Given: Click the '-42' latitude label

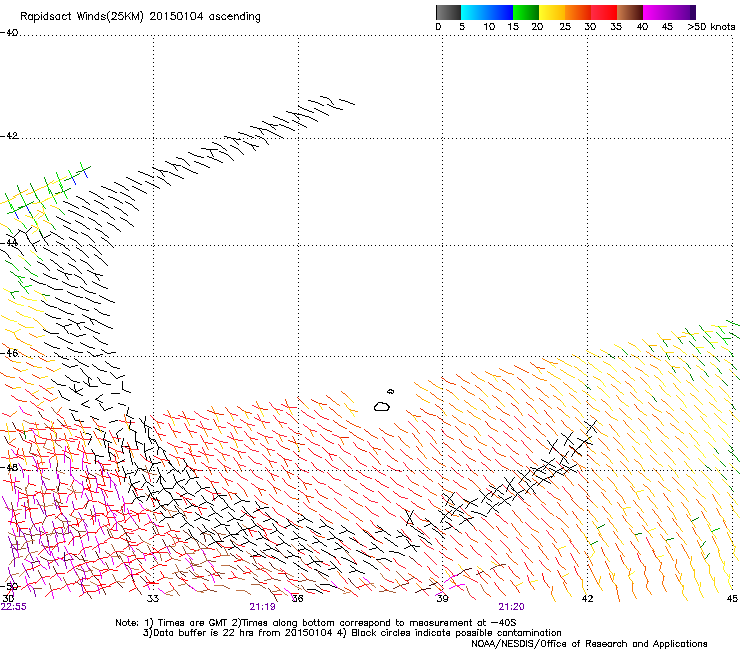Looking at the screenshot, I should coord(9,136).
